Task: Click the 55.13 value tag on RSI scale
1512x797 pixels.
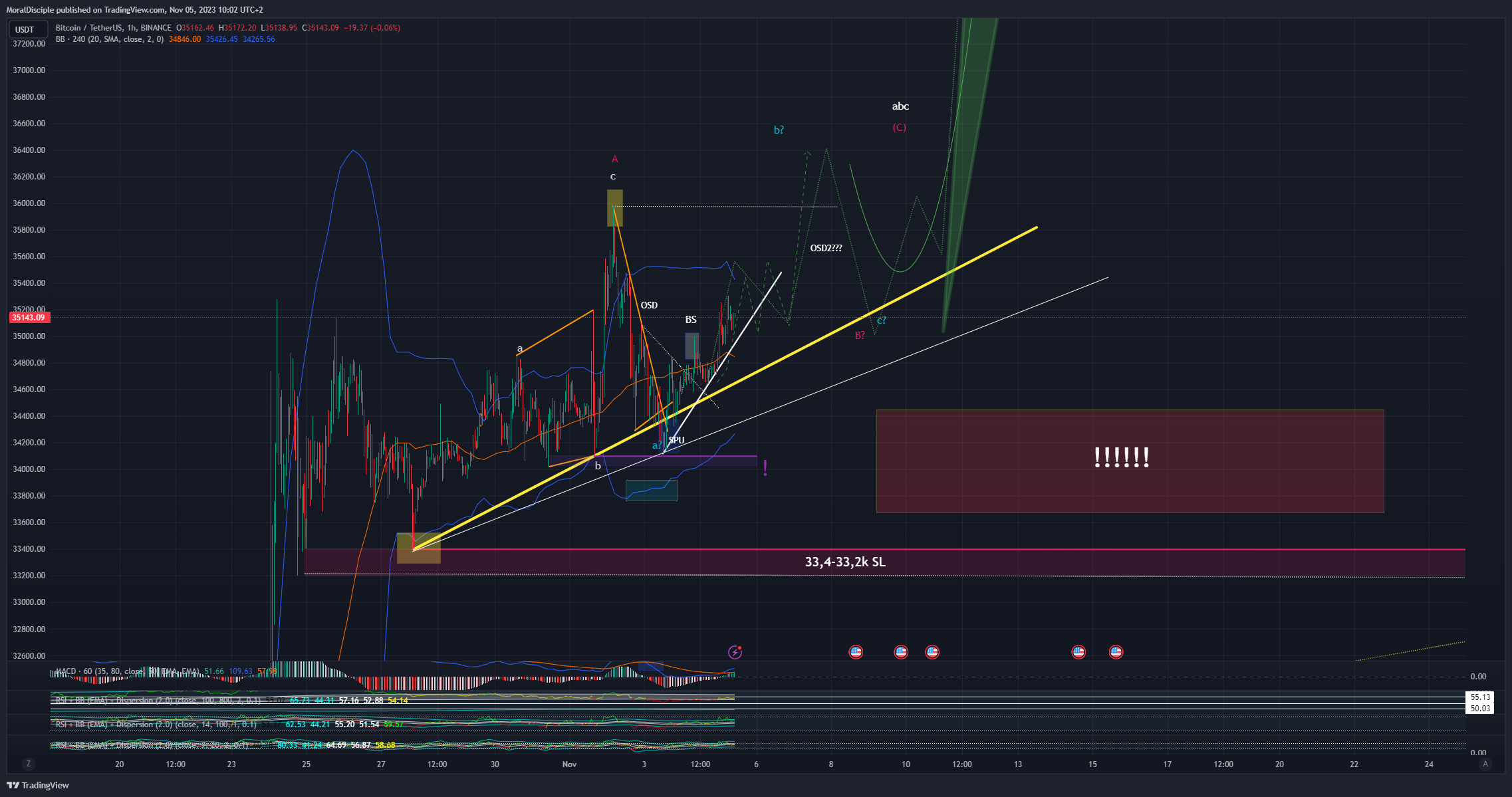Action: pyautogui.click(x=1480, y=697)
